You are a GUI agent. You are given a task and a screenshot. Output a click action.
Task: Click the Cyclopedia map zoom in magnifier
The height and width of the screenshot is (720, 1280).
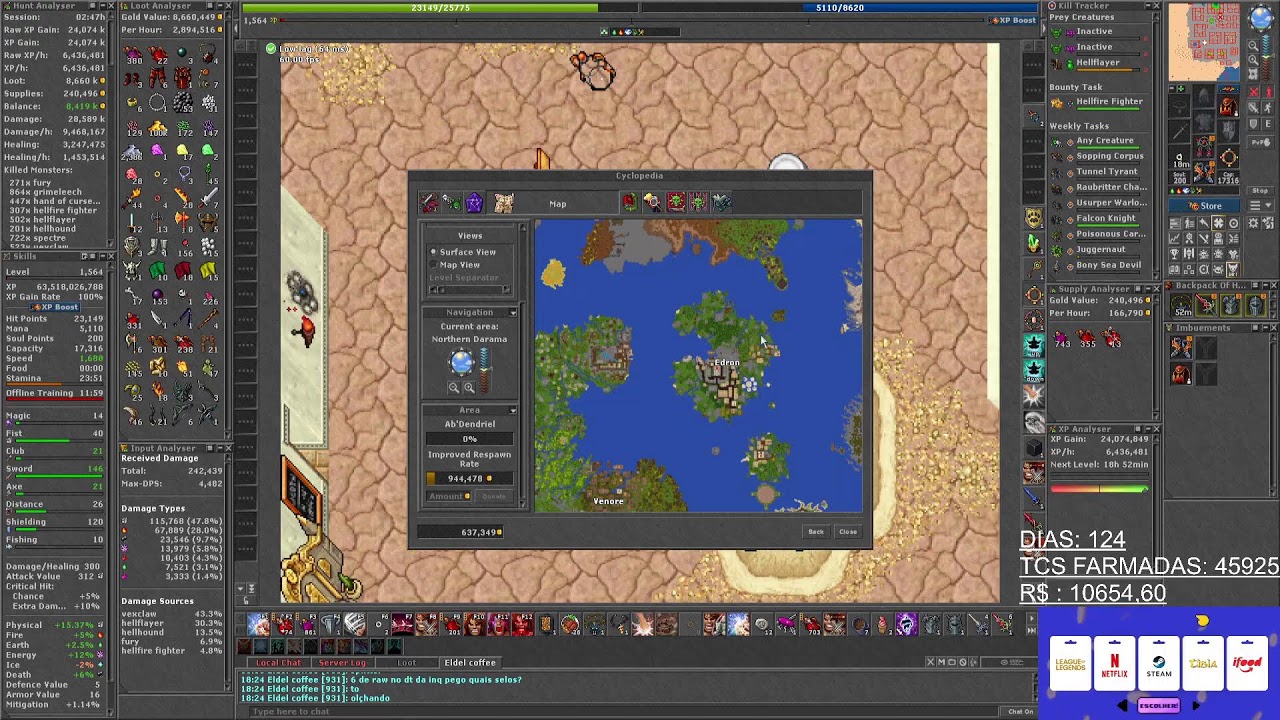[469, 387]
